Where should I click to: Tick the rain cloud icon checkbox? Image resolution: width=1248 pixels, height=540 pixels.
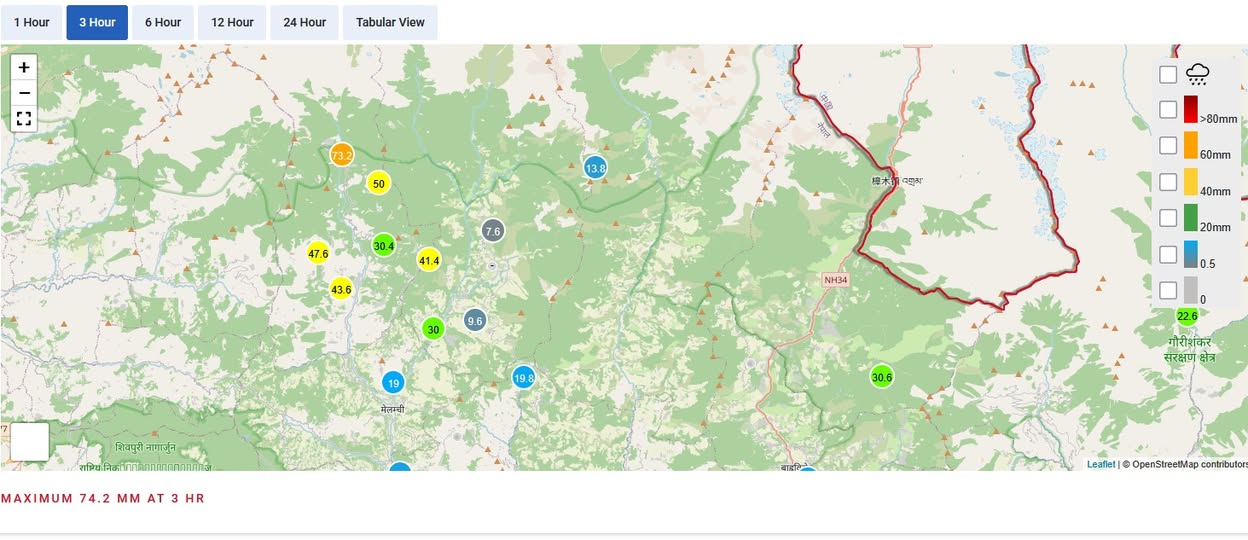pos(1168,74)
